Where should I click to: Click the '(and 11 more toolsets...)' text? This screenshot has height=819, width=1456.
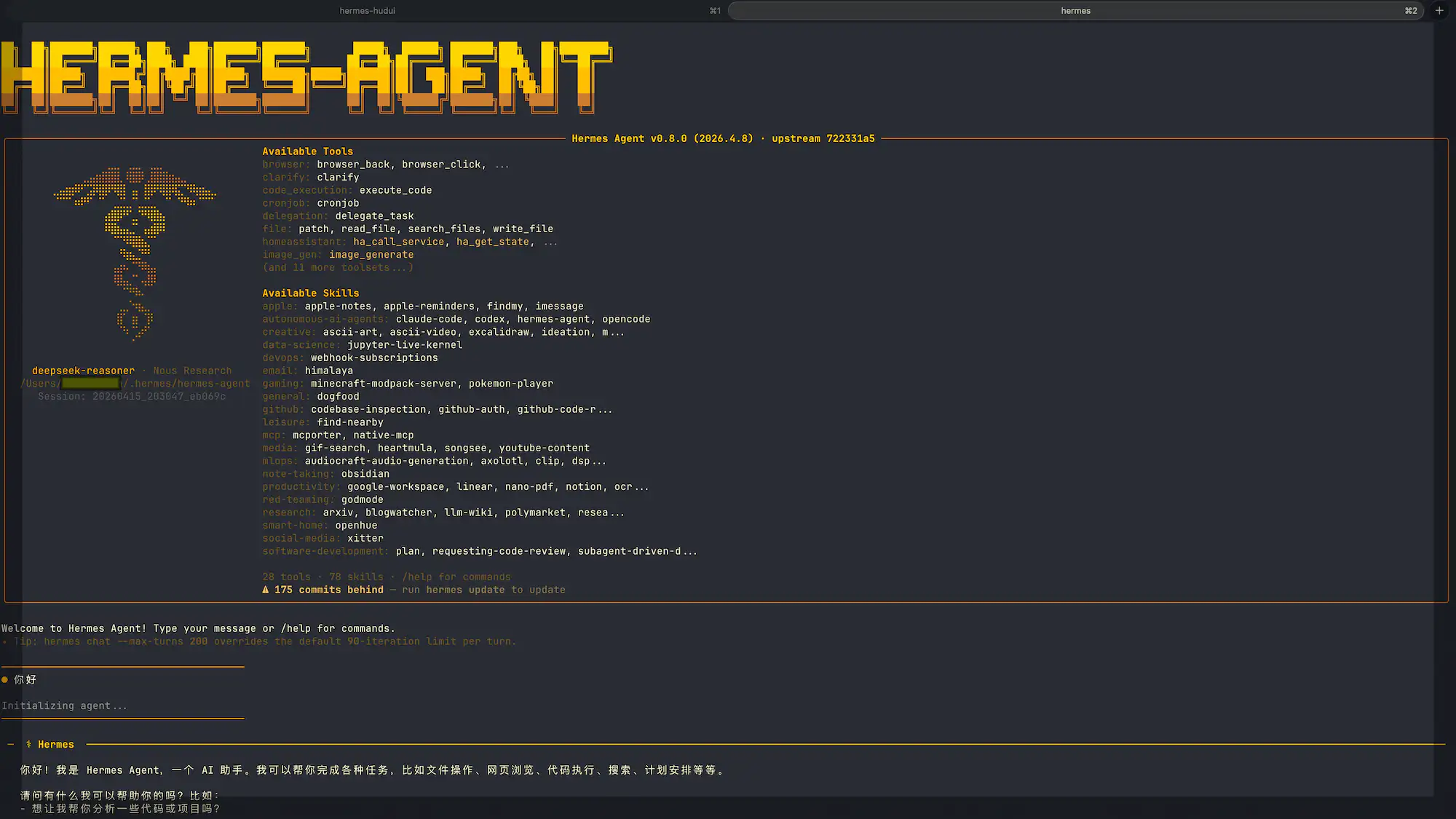338,267
